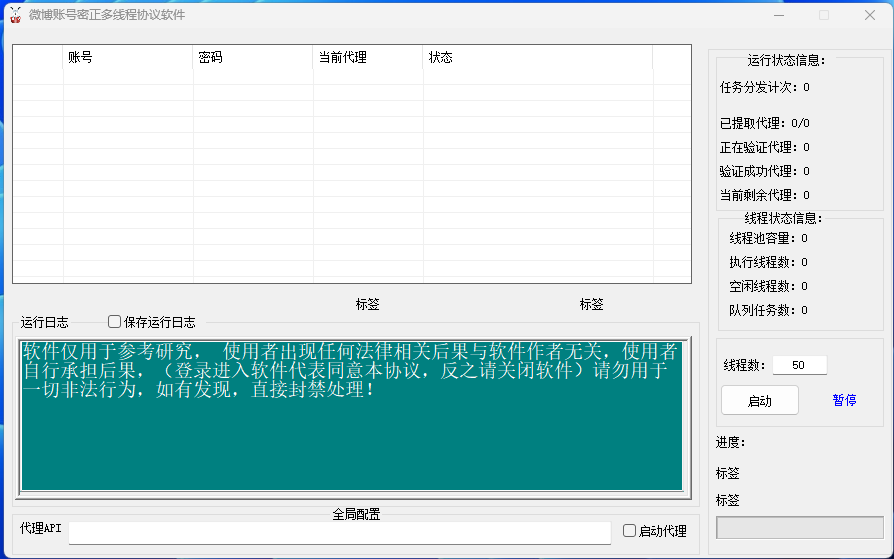The width and height of the screenshot is (894, 559).
Task: Click the 线程池容量：0 text
Action: click(x=769, y=238)
